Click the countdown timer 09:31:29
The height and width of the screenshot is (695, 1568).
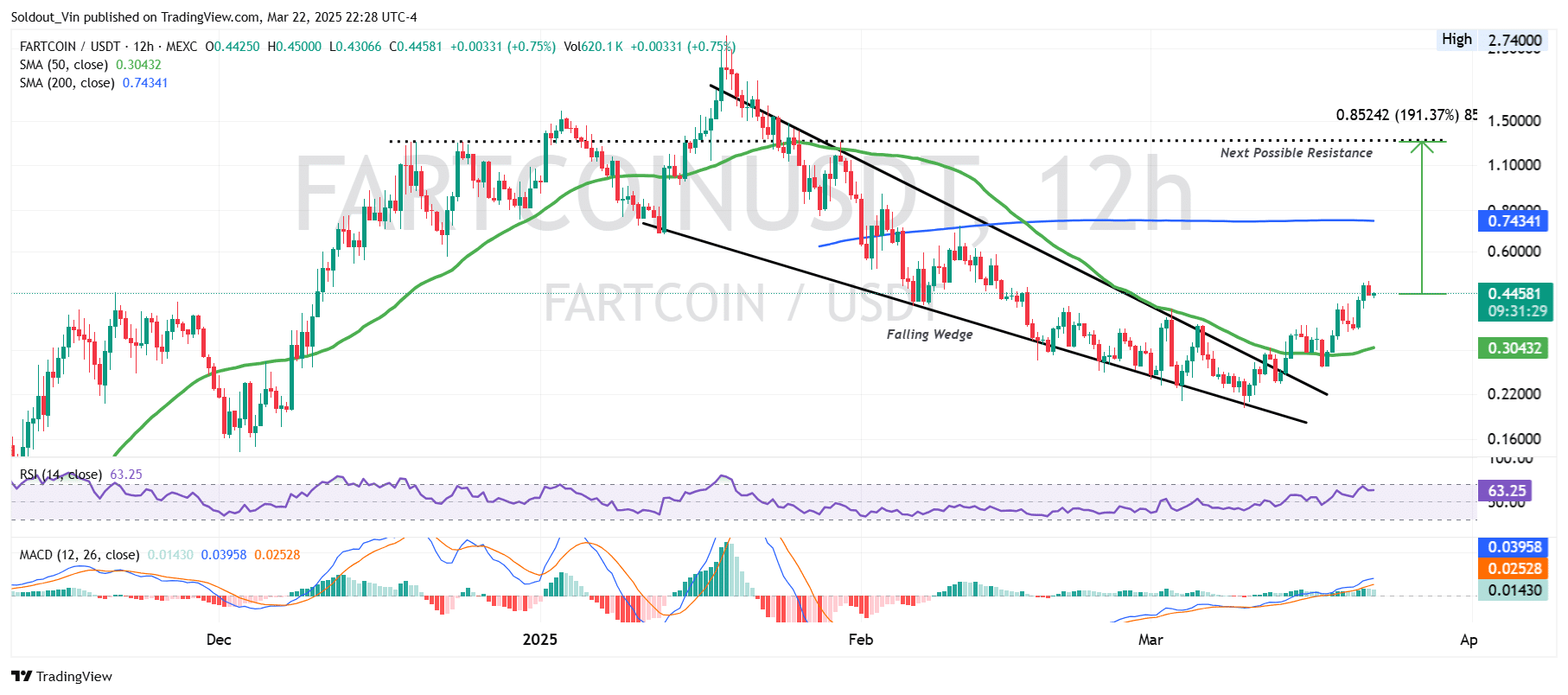(x=1518, y=312)
